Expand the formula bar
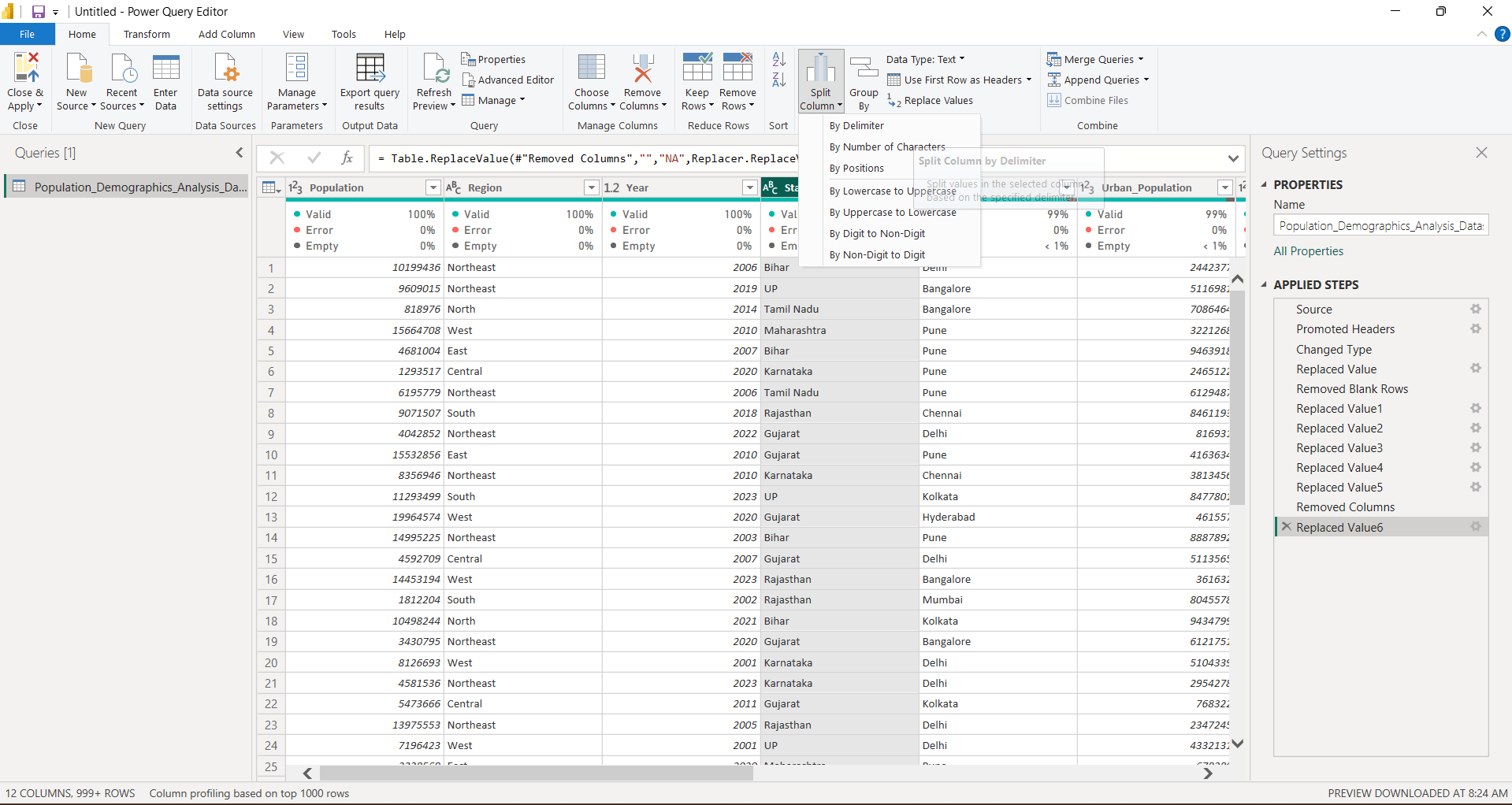Viewport: 1512px width, 805px height. click(x=1233, y=158)
